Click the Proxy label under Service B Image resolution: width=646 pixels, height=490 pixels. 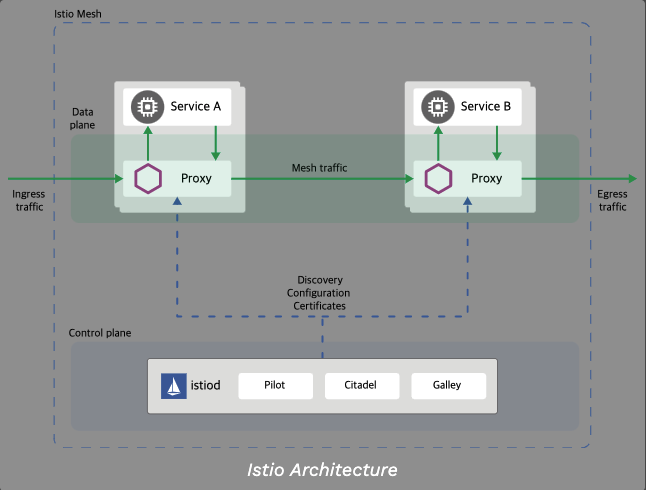(487, 178)
